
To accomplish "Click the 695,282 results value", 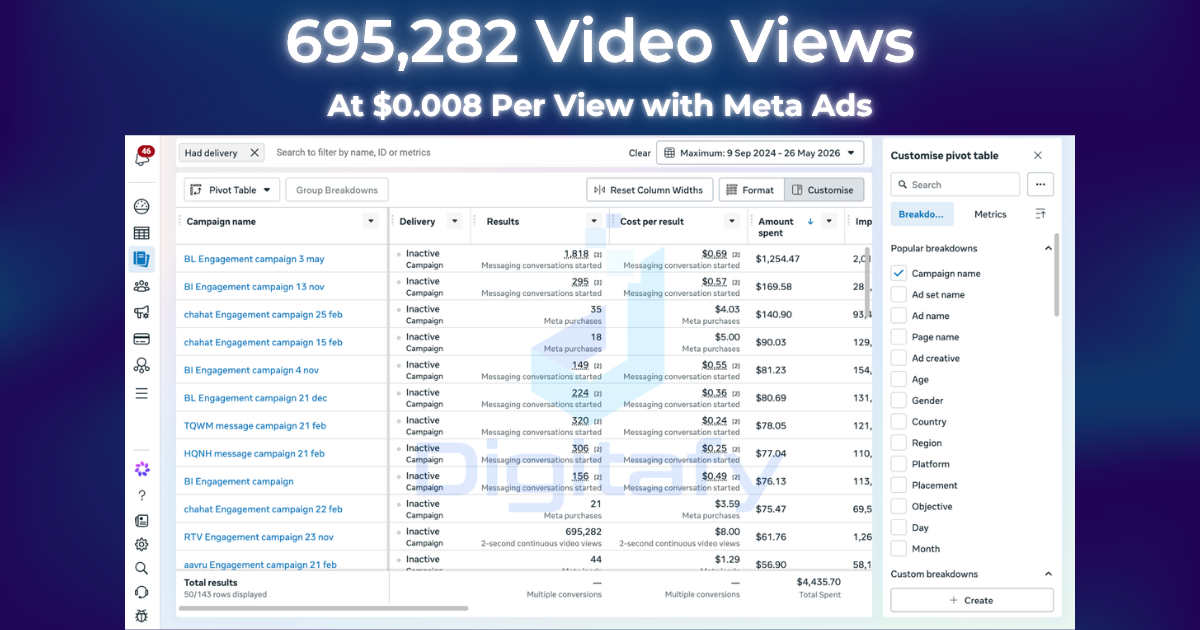I will (583, 532).
